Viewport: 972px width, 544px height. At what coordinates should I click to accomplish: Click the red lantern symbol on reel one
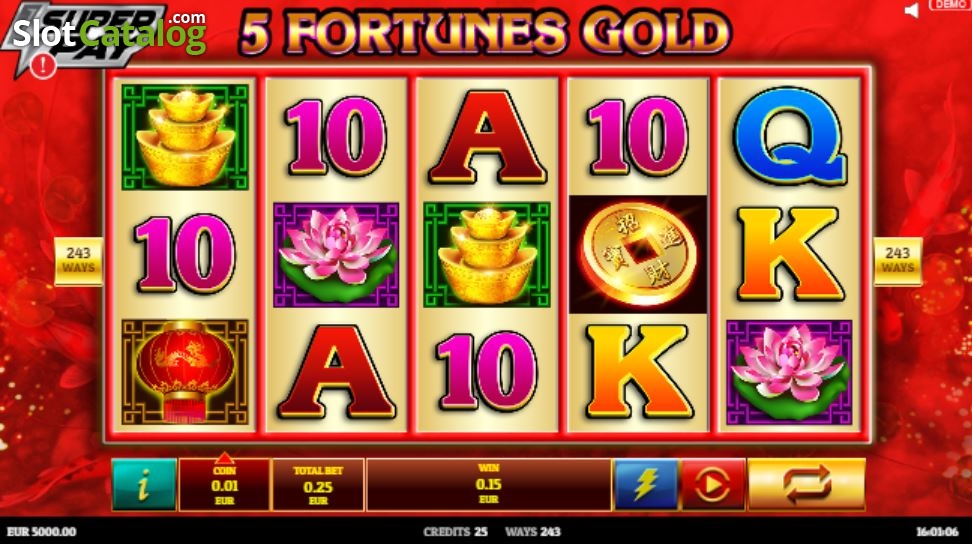click(x=185, y=372)
